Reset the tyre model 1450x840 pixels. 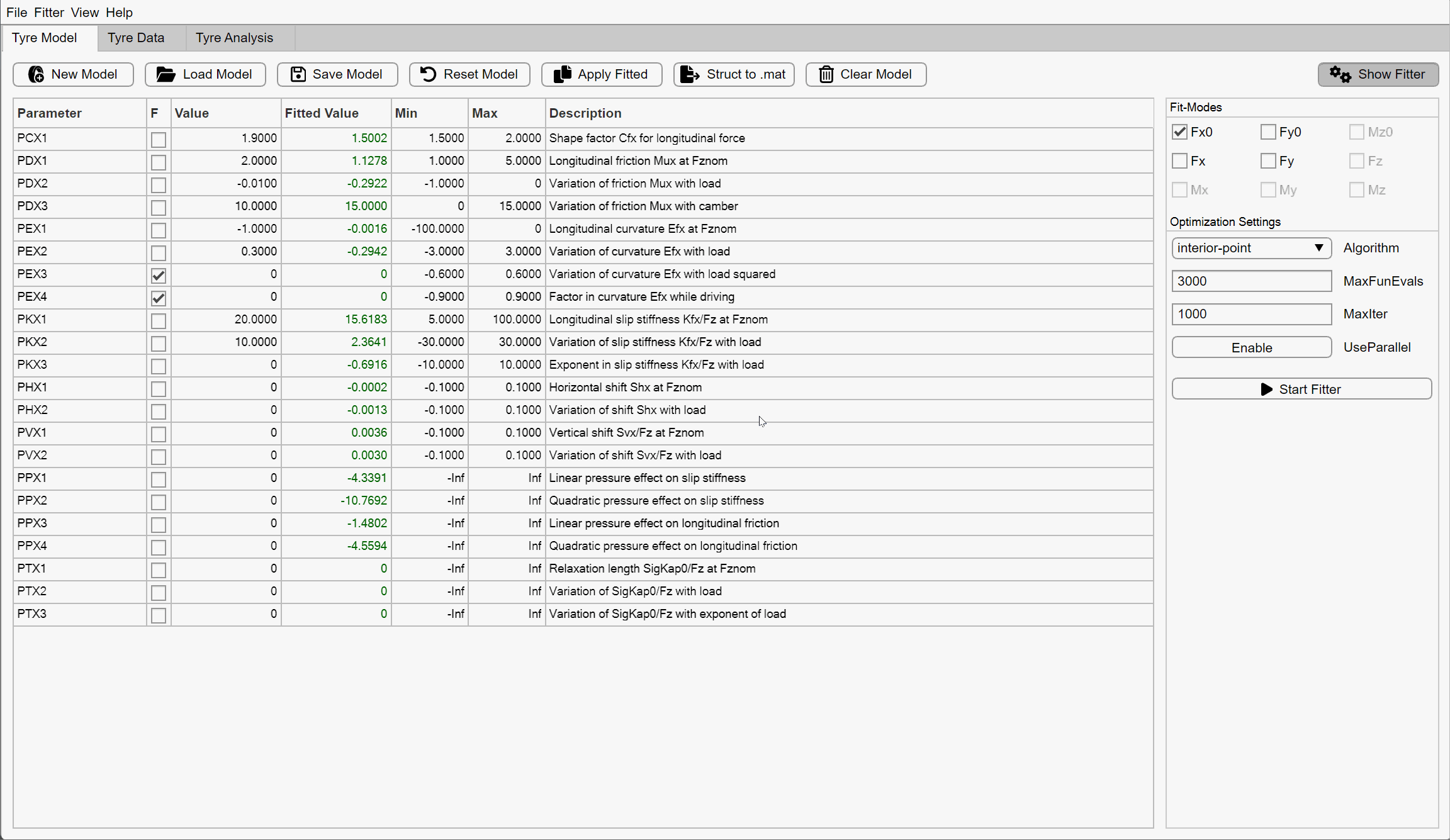[x=469, y=74]
